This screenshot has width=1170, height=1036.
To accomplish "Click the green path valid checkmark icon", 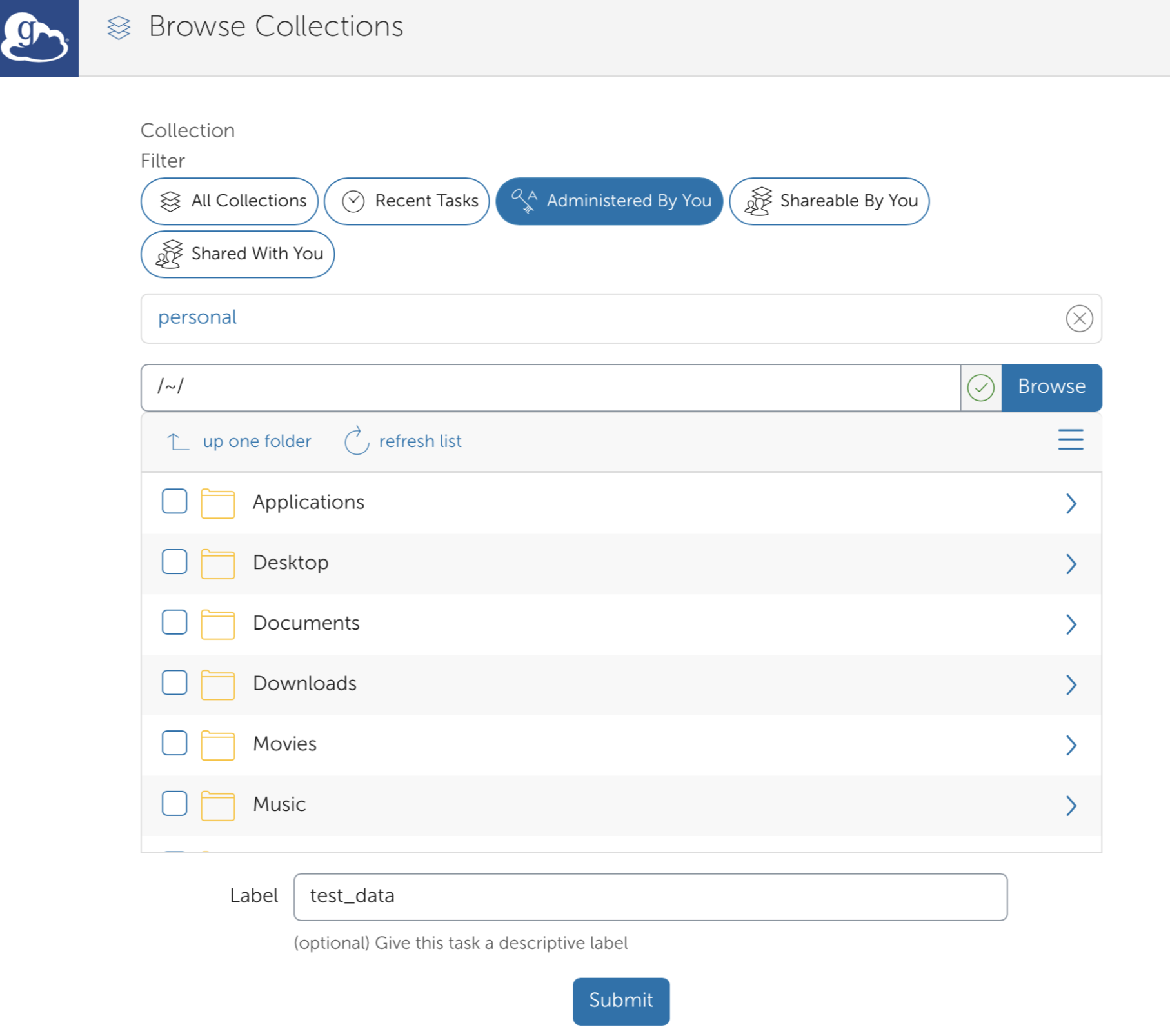I will coord(980,388).
